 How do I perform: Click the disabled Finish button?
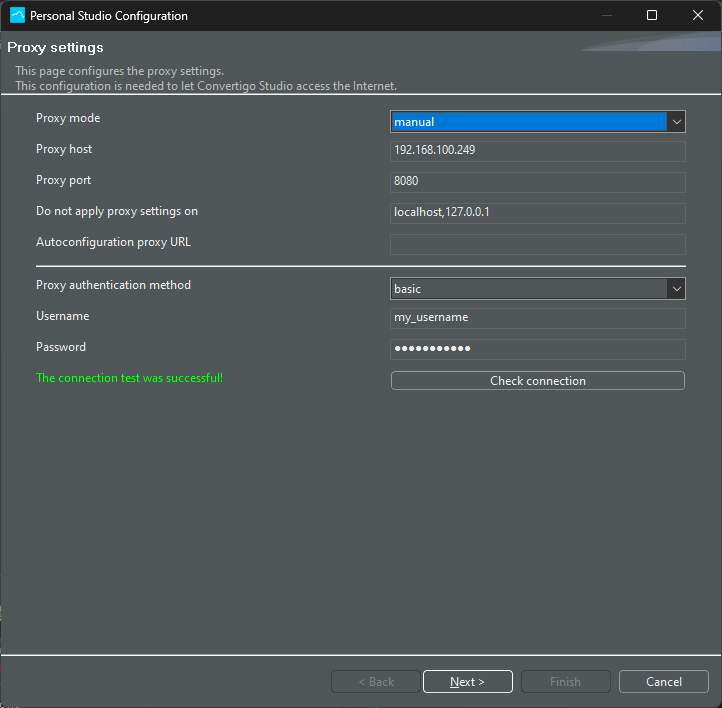pos(565,682)
